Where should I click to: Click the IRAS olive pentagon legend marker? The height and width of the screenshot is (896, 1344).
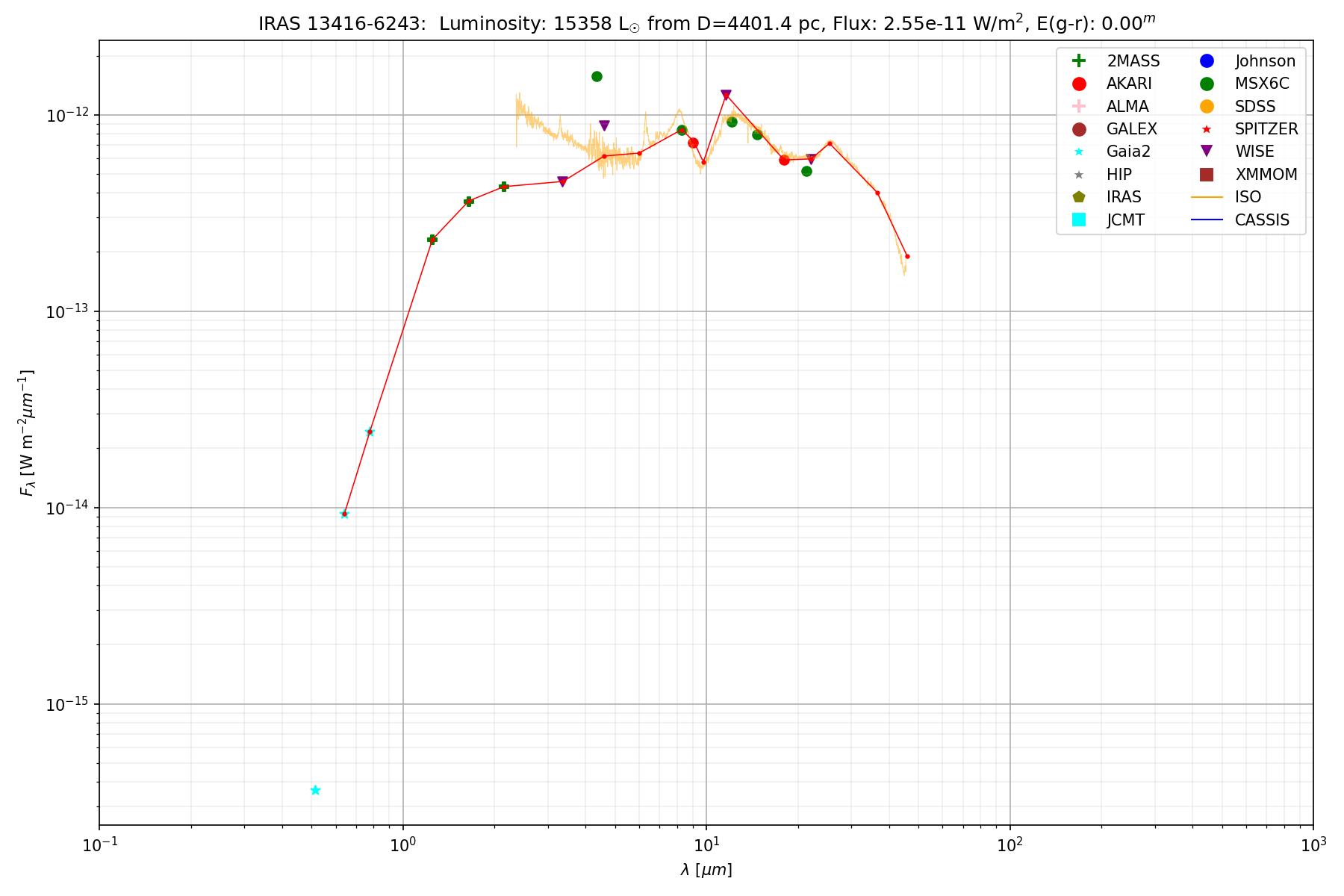(x=1078, y=197)
